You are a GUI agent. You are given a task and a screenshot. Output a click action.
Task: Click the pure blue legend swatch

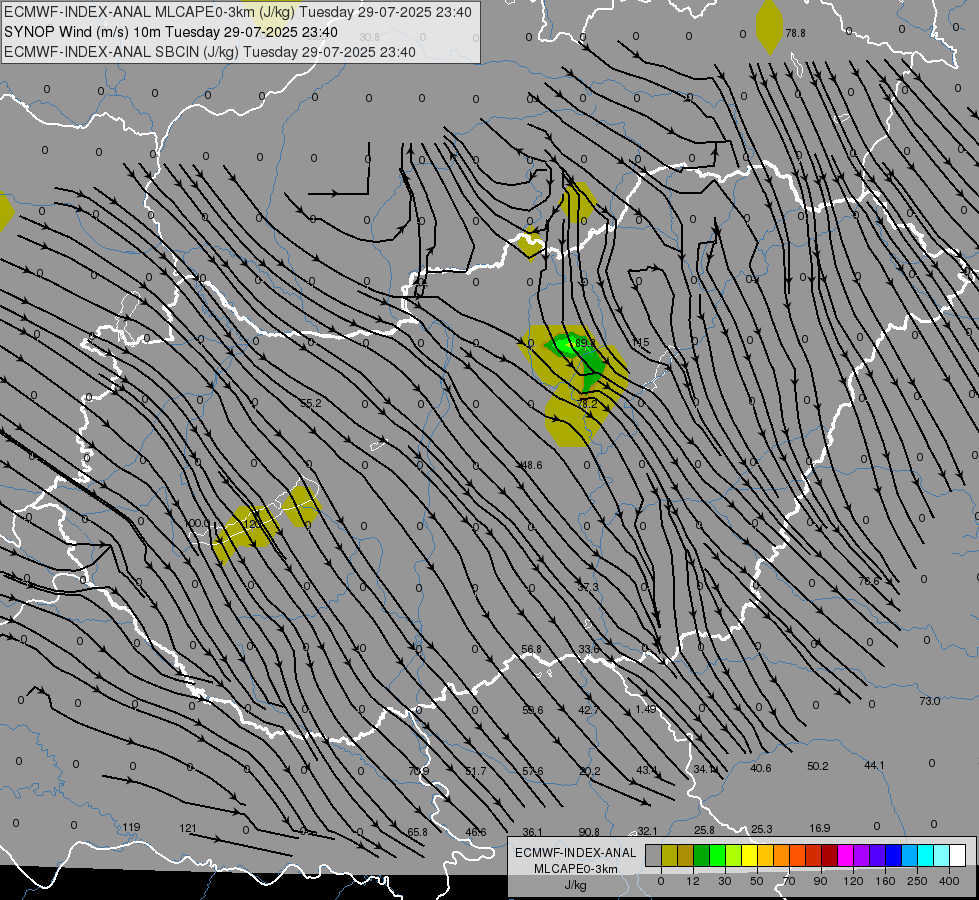click(x=893, y=856)
